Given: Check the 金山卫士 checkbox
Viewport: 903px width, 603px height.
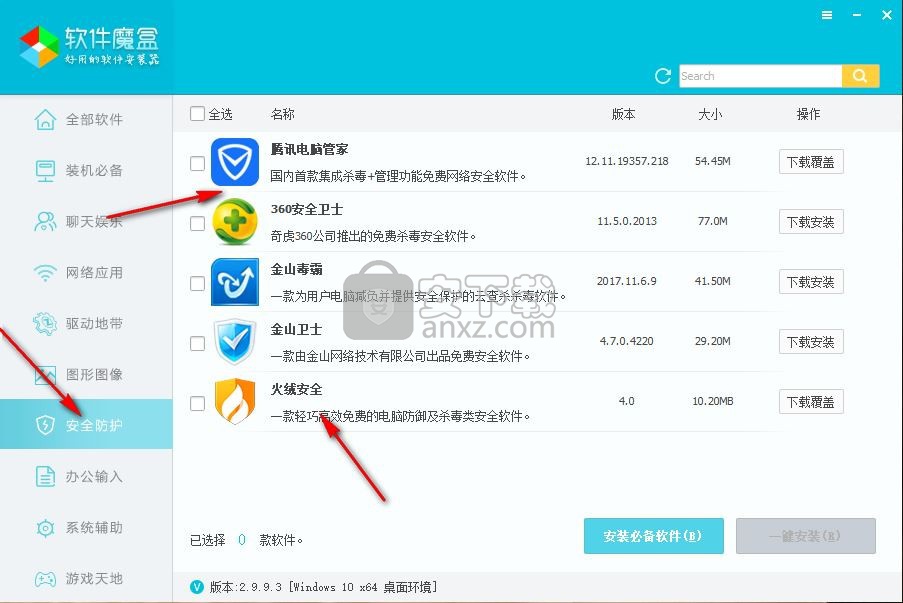Looking at the screenshot, I should click(198, 343).
